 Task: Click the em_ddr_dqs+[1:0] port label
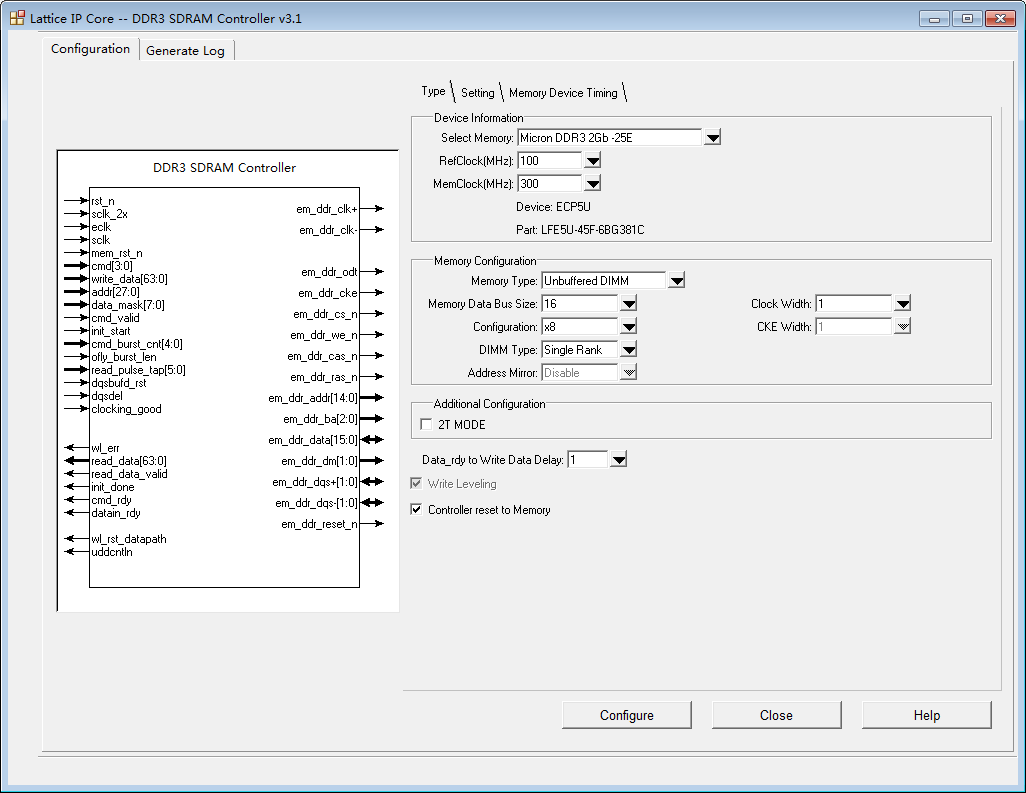pos(315,482)
